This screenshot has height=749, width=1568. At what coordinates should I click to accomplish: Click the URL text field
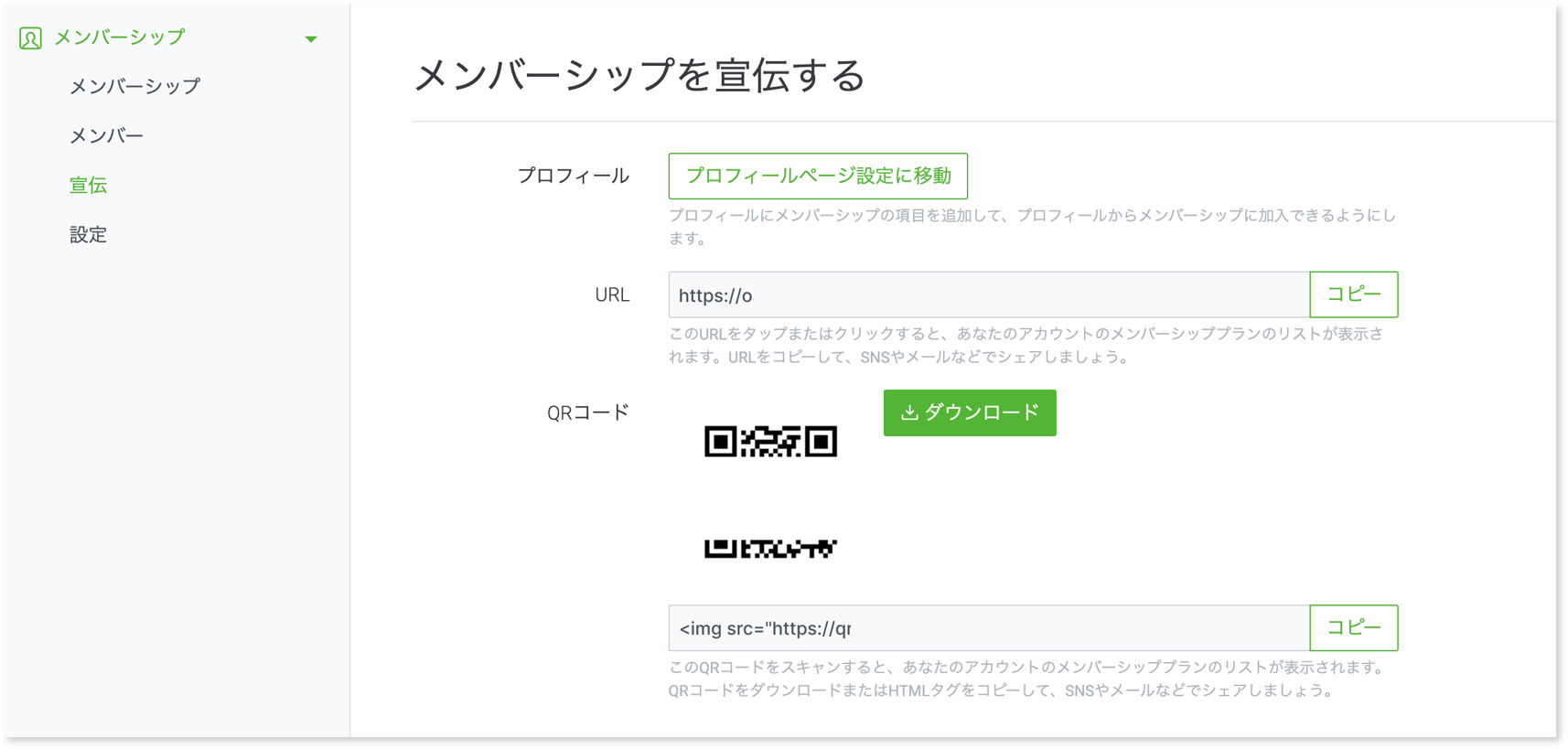988,294
